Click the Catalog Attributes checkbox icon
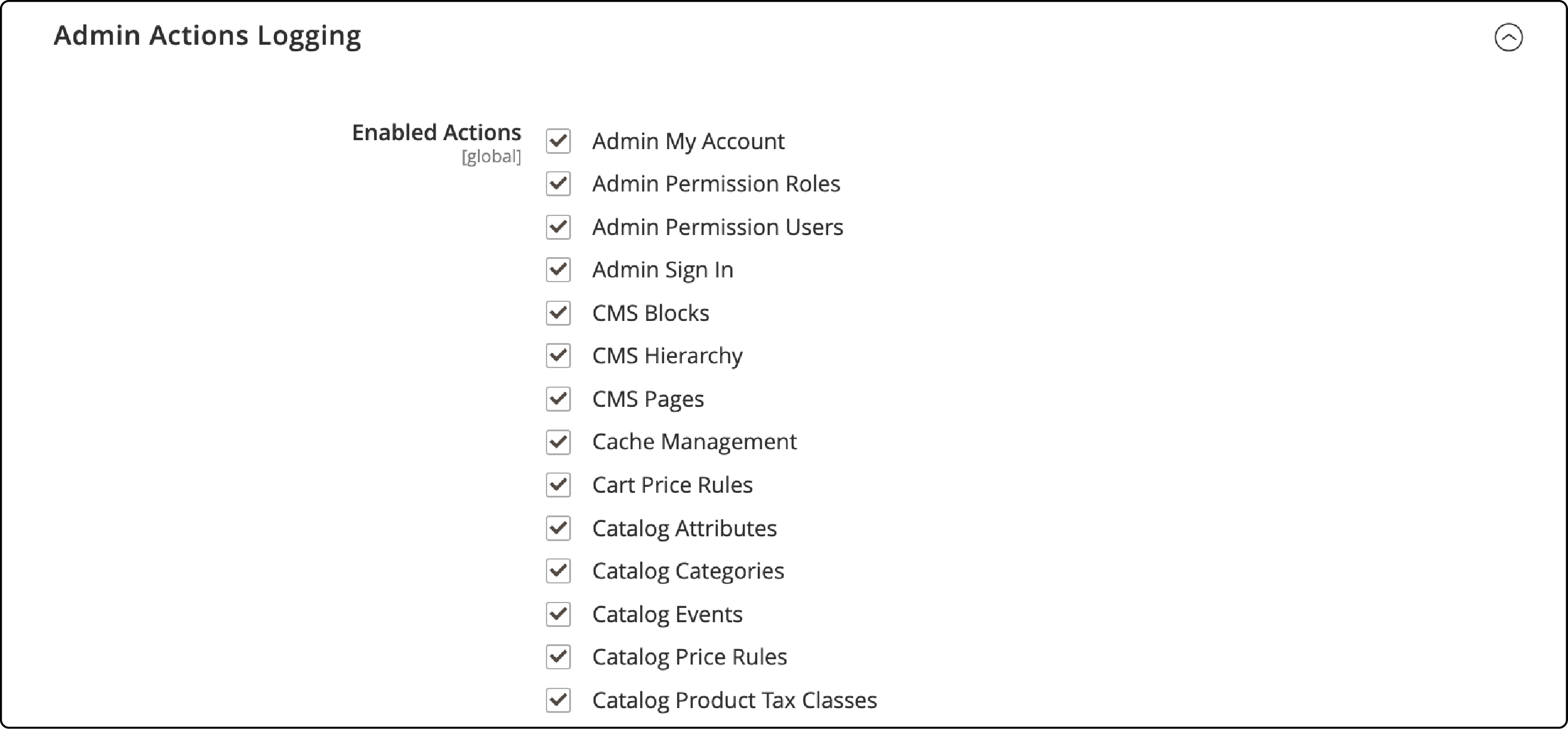 (557, 527)
